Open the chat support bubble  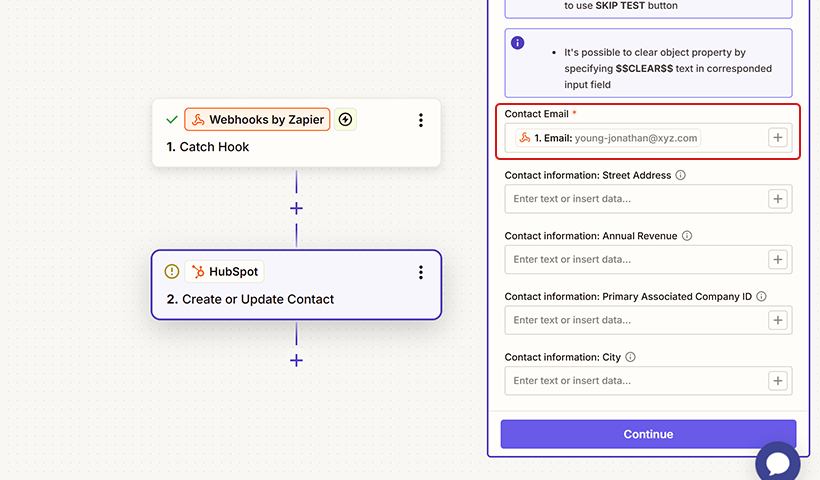coord(777,462)
